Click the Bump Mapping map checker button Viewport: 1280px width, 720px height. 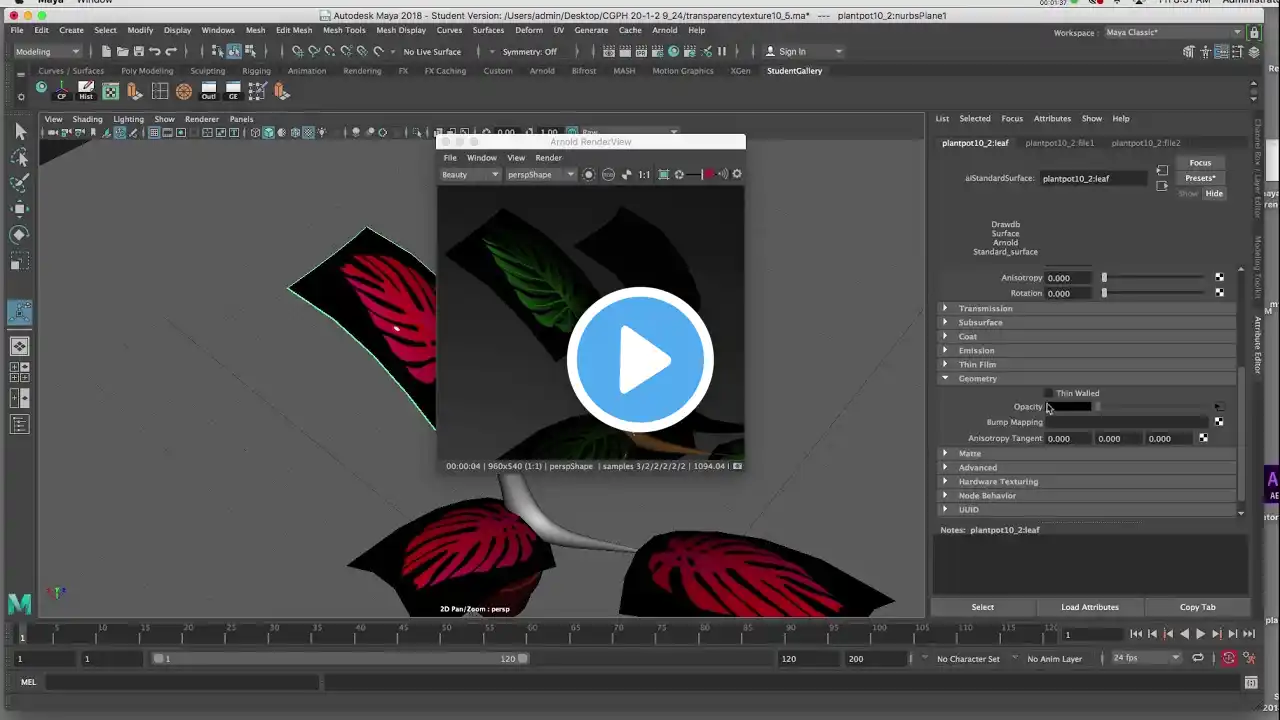pyautogui.click(x=1218, y=422)
